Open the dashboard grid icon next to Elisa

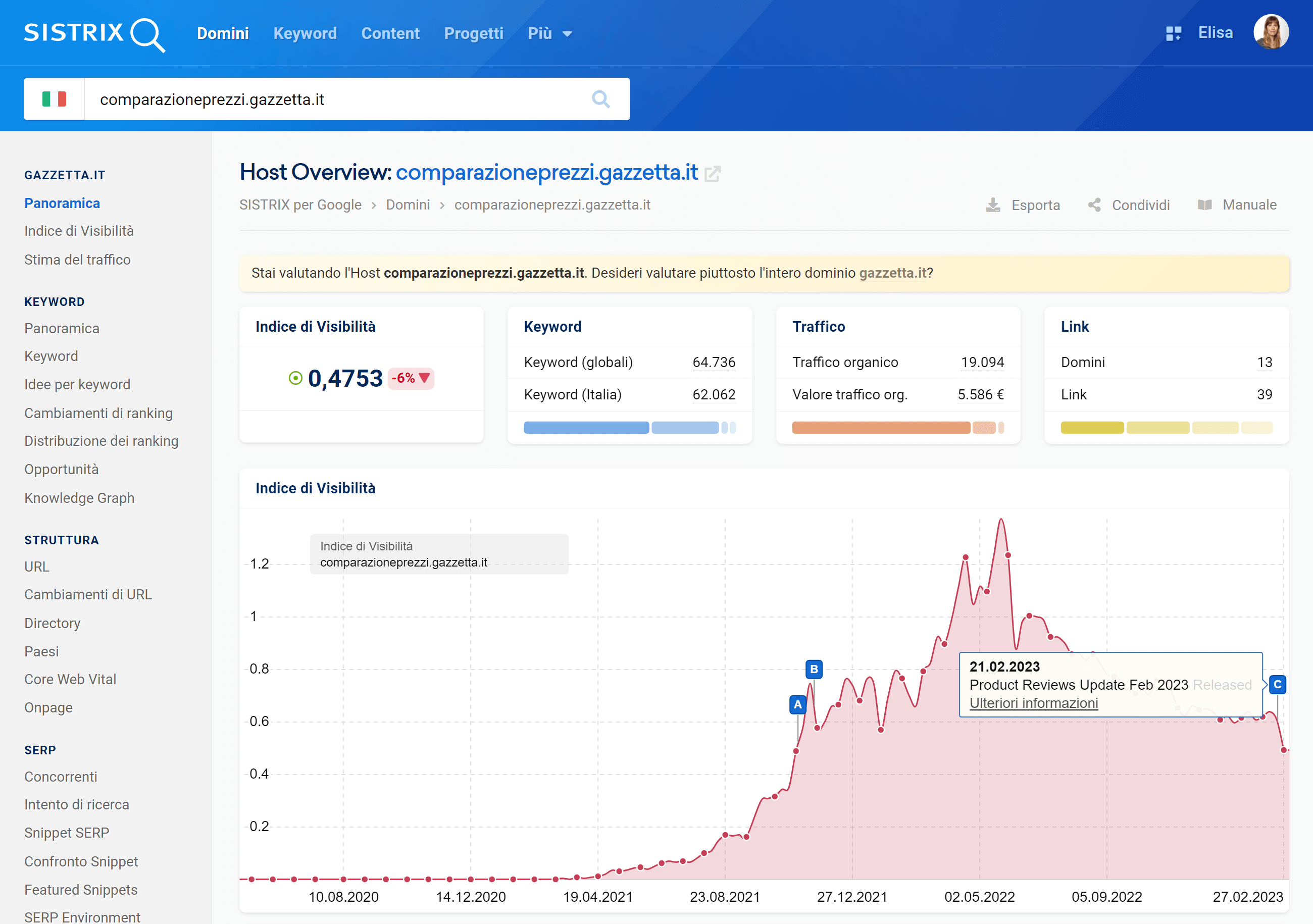pos(1173,33)
